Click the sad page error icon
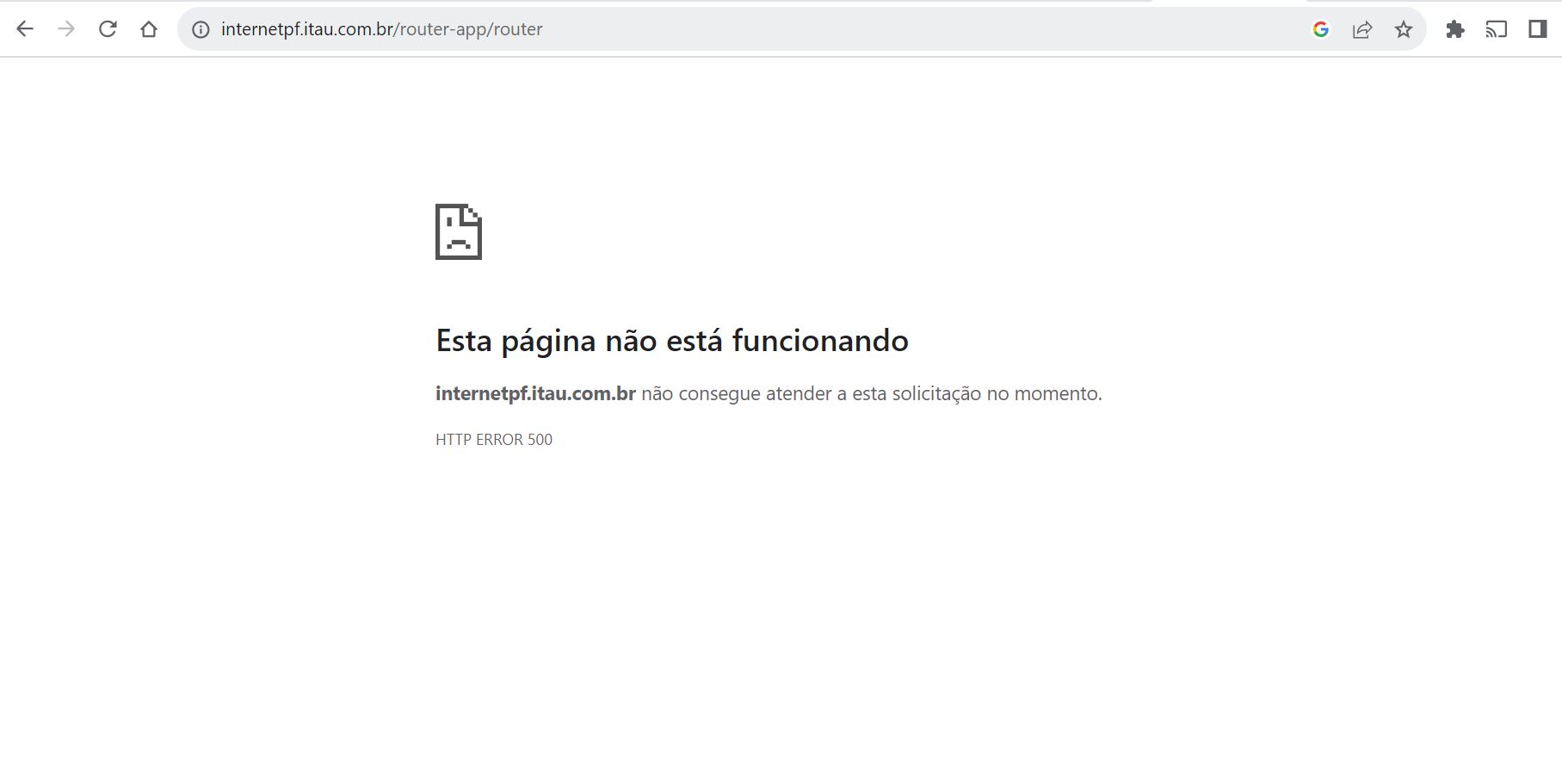The width and height of the screenshot is (1562, 784). [x=458, y=231]
